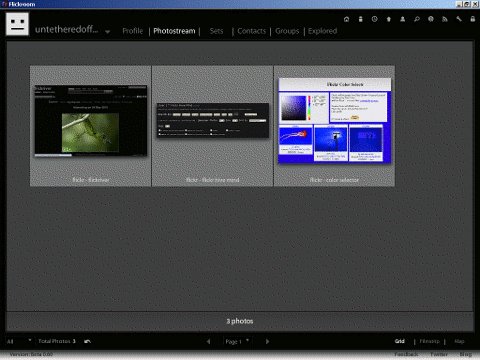Click the 'flickr - color selector' caption

pyautogui.click(x=334, y=180)
